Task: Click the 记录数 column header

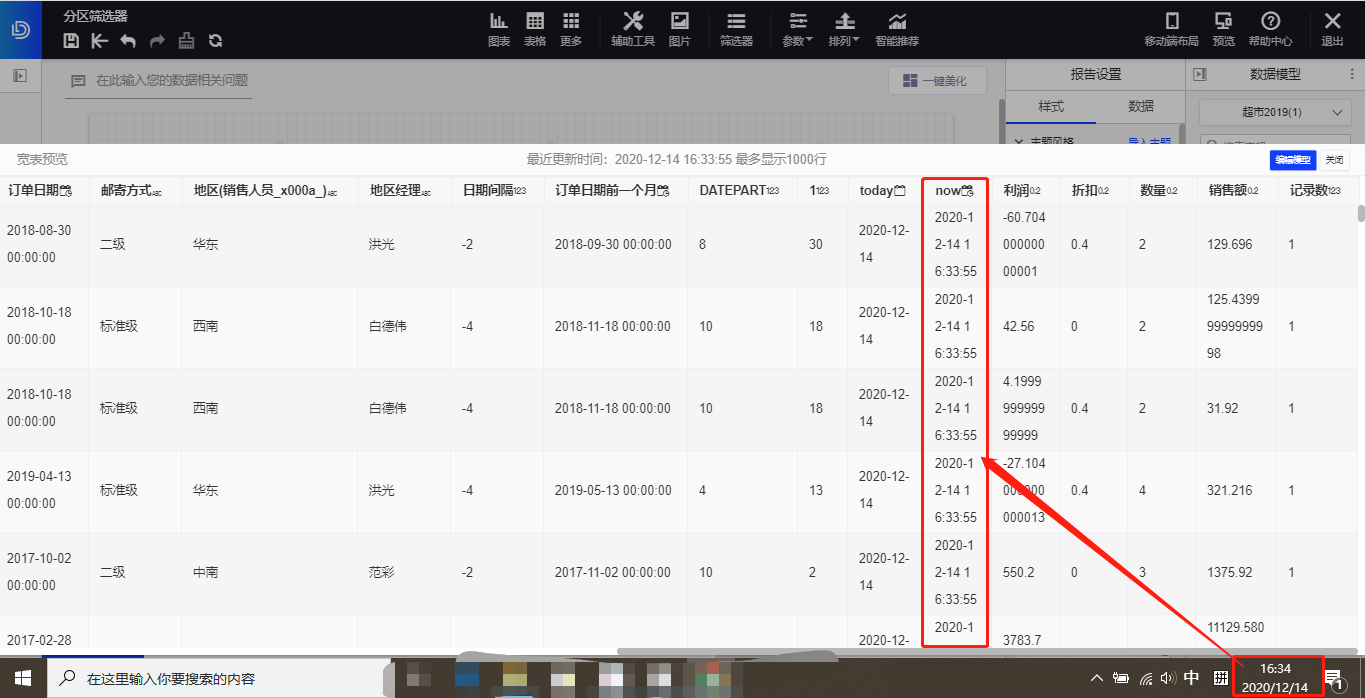Action: [x=1315, y=190]
